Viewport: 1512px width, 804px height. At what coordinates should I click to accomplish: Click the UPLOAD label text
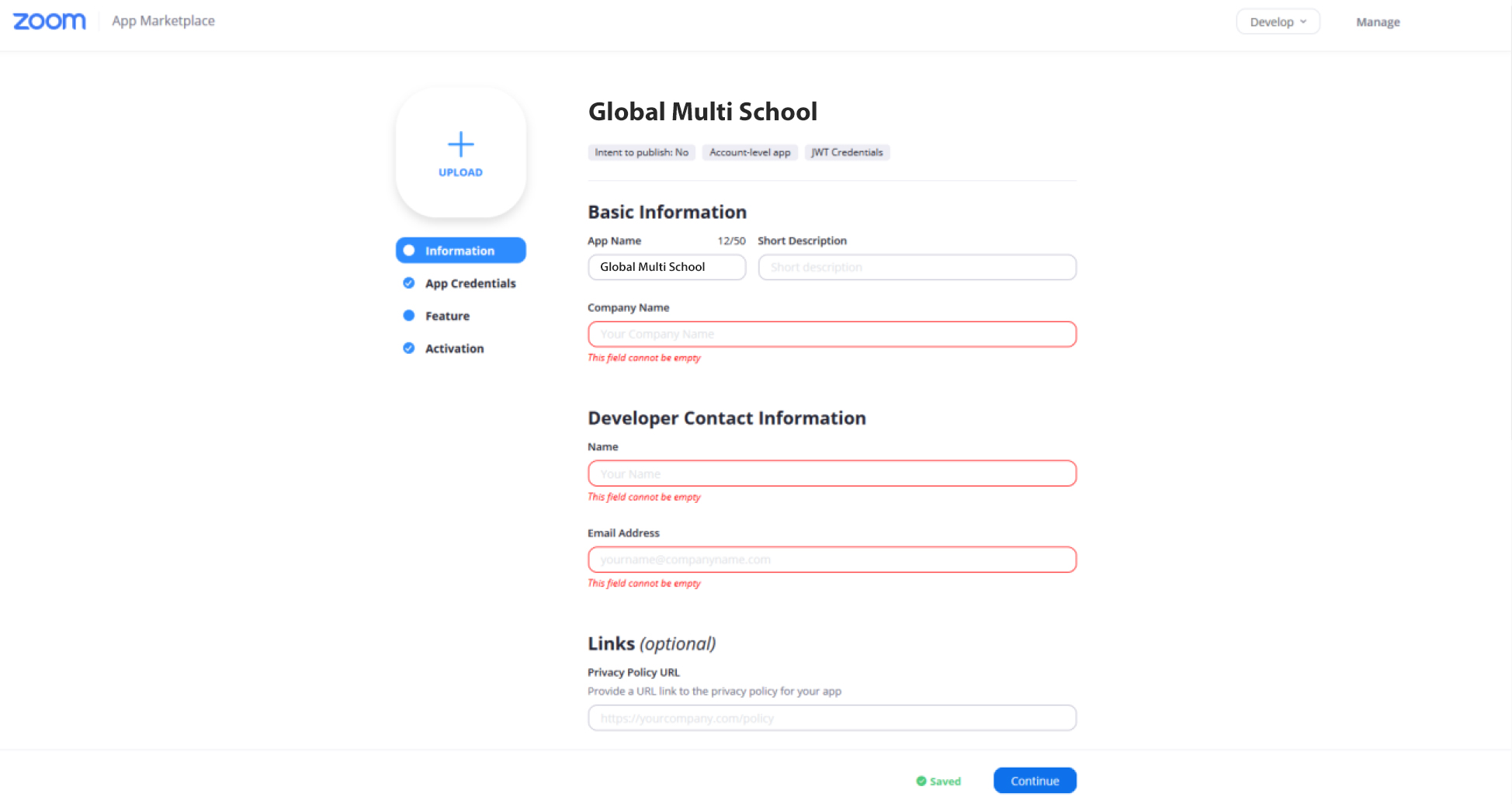[461, 172]
